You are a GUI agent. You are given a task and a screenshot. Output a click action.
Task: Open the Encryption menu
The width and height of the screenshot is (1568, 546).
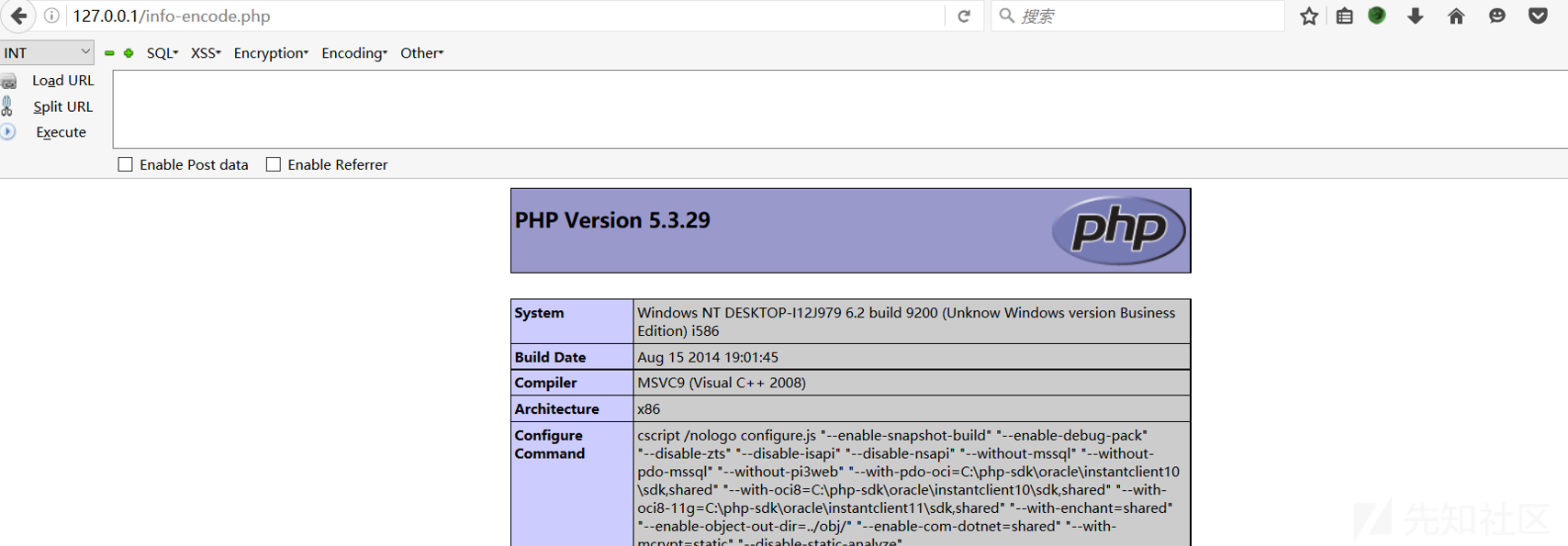tap(271, 53)
